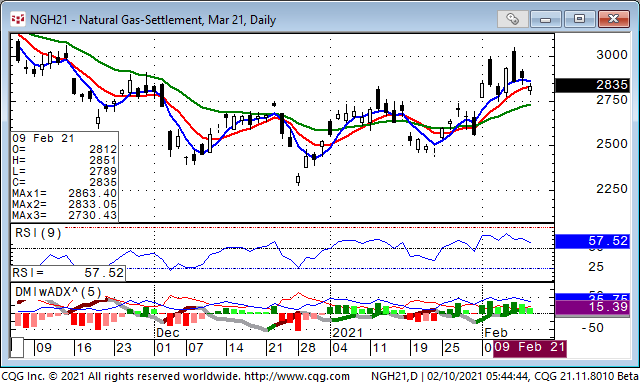Click the 25 label on RSI scale

[x=596, y=267]
